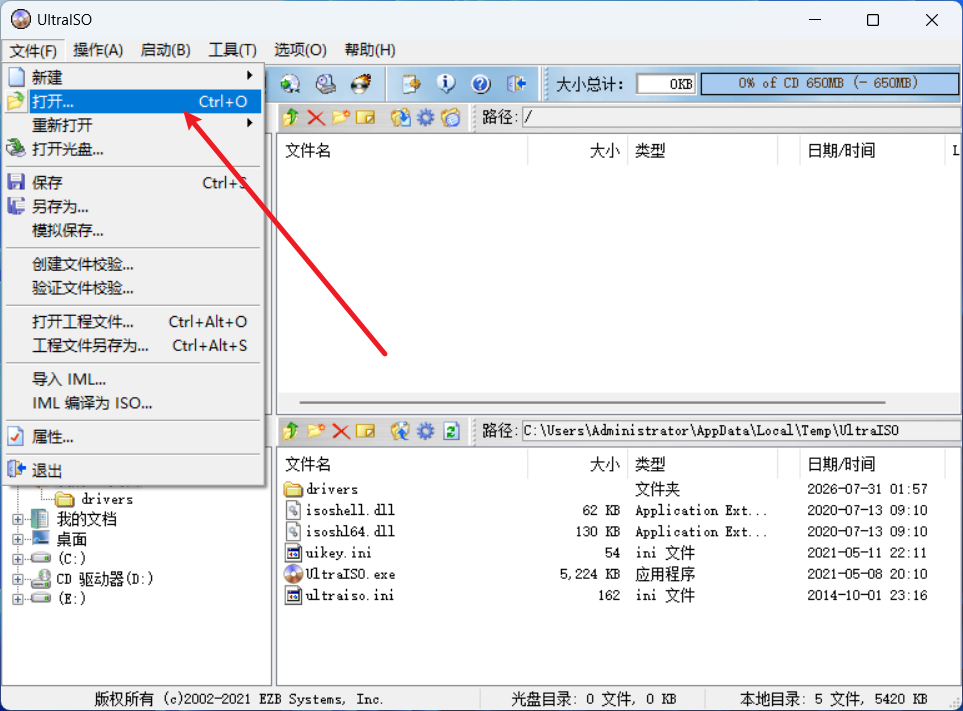Open the 新建 submenu arrow

tap(249, 76)
